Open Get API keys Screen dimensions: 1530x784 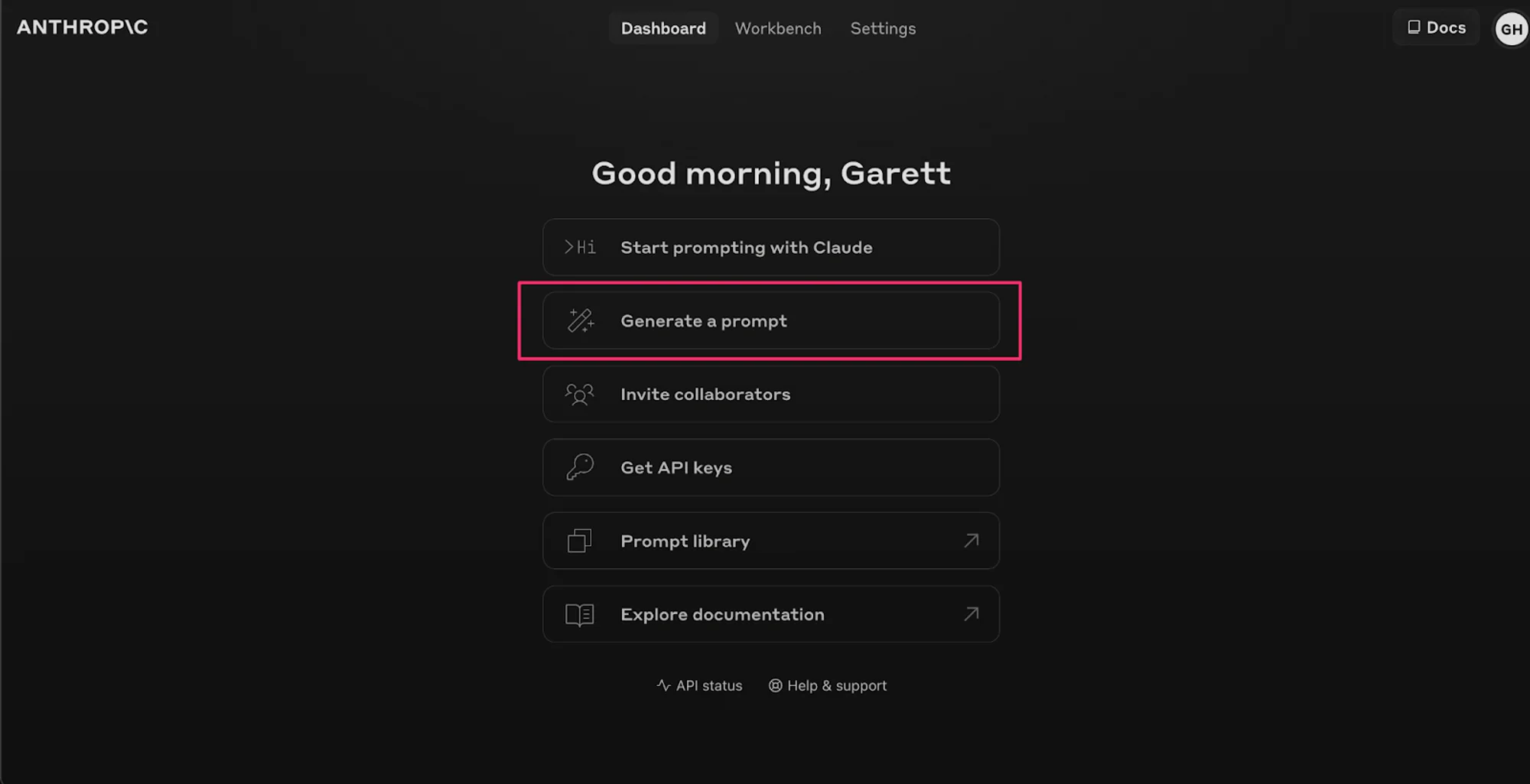tap(771, 467)
